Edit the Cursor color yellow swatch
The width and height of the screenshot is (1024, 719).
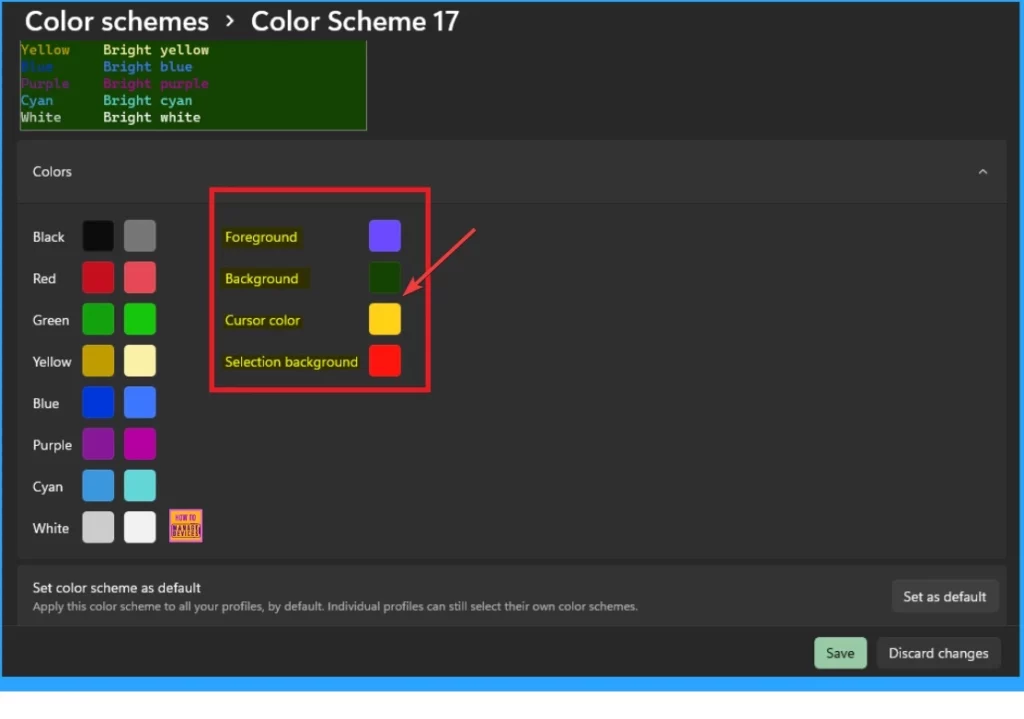[385, 319]
